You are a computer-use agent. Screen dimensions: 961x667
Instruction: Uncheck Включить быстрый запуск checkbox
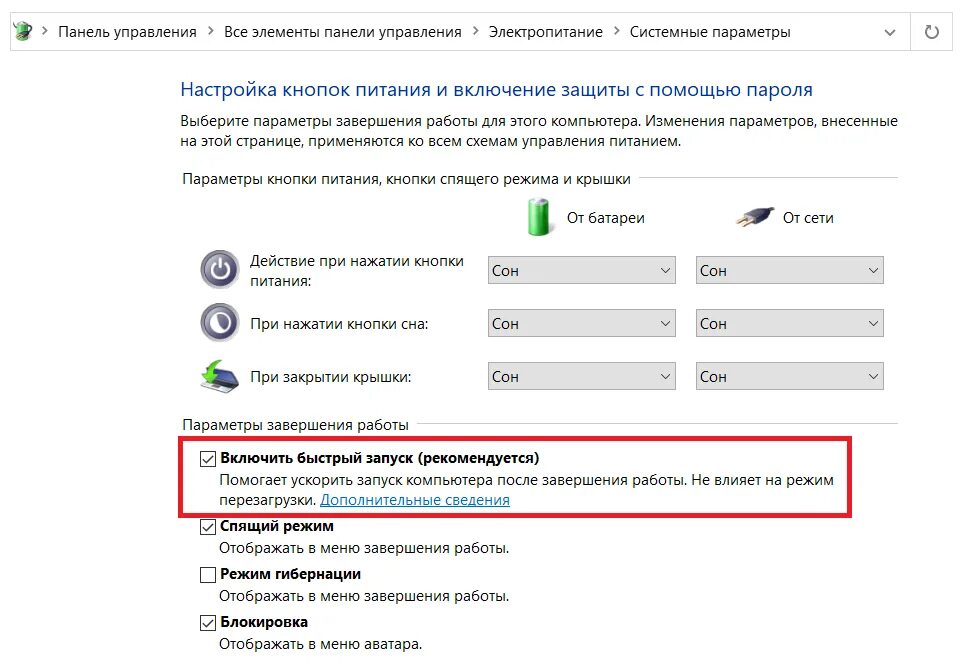(208, 459)
